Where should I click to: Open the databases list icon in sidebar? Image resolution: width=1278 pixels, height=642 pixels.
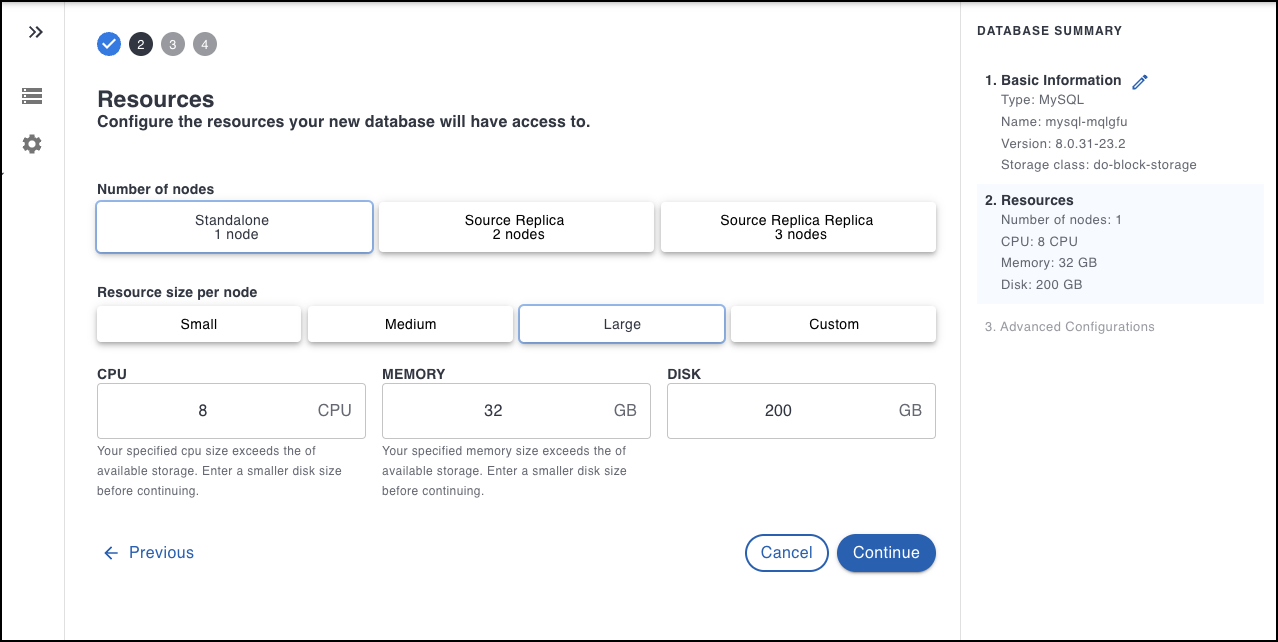pyautogui.click(x=32, y=96)
